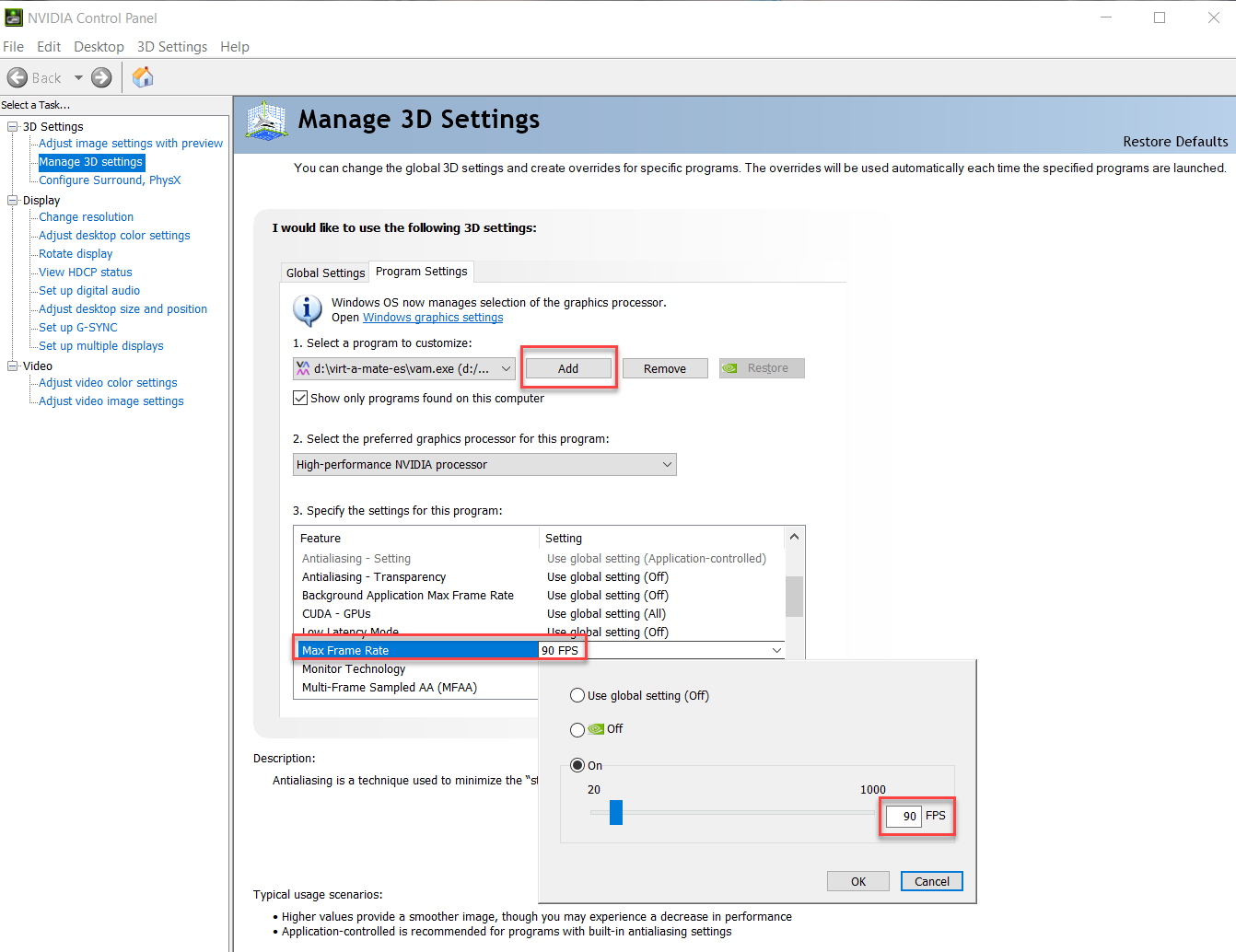Click the settings list scroll up arrow
1236x952 pixels.
coord(794,537)
